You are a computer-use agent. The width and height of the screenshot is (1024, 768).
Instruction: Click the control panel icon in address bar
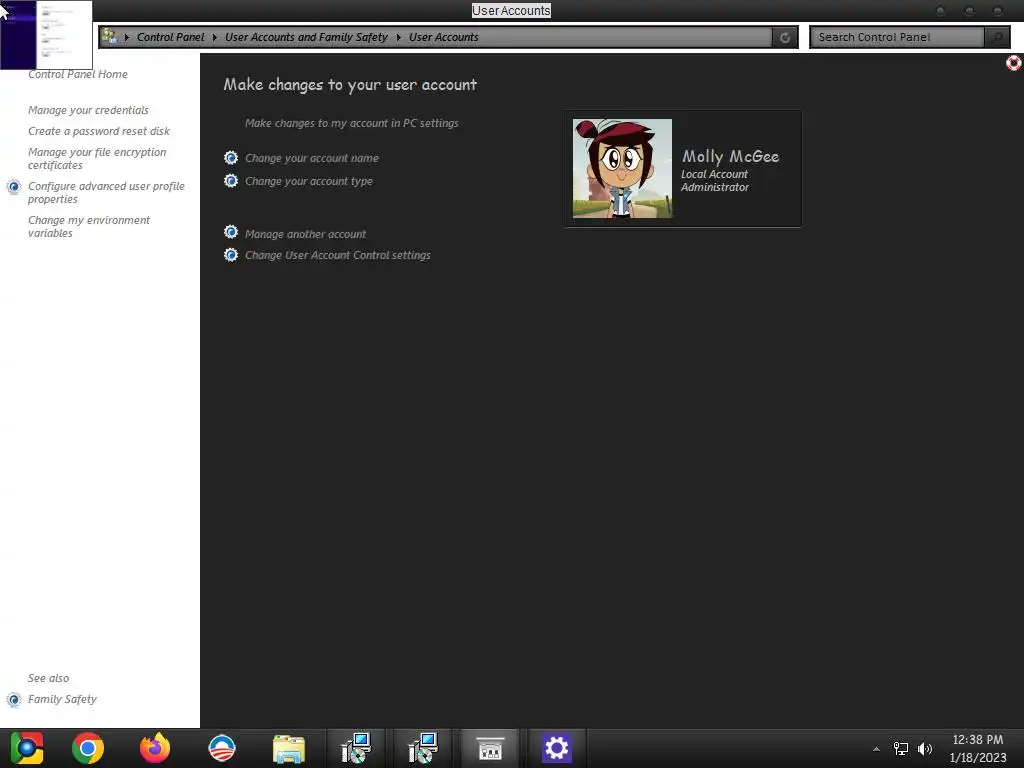pyautogui.click(x=110, y=36)
